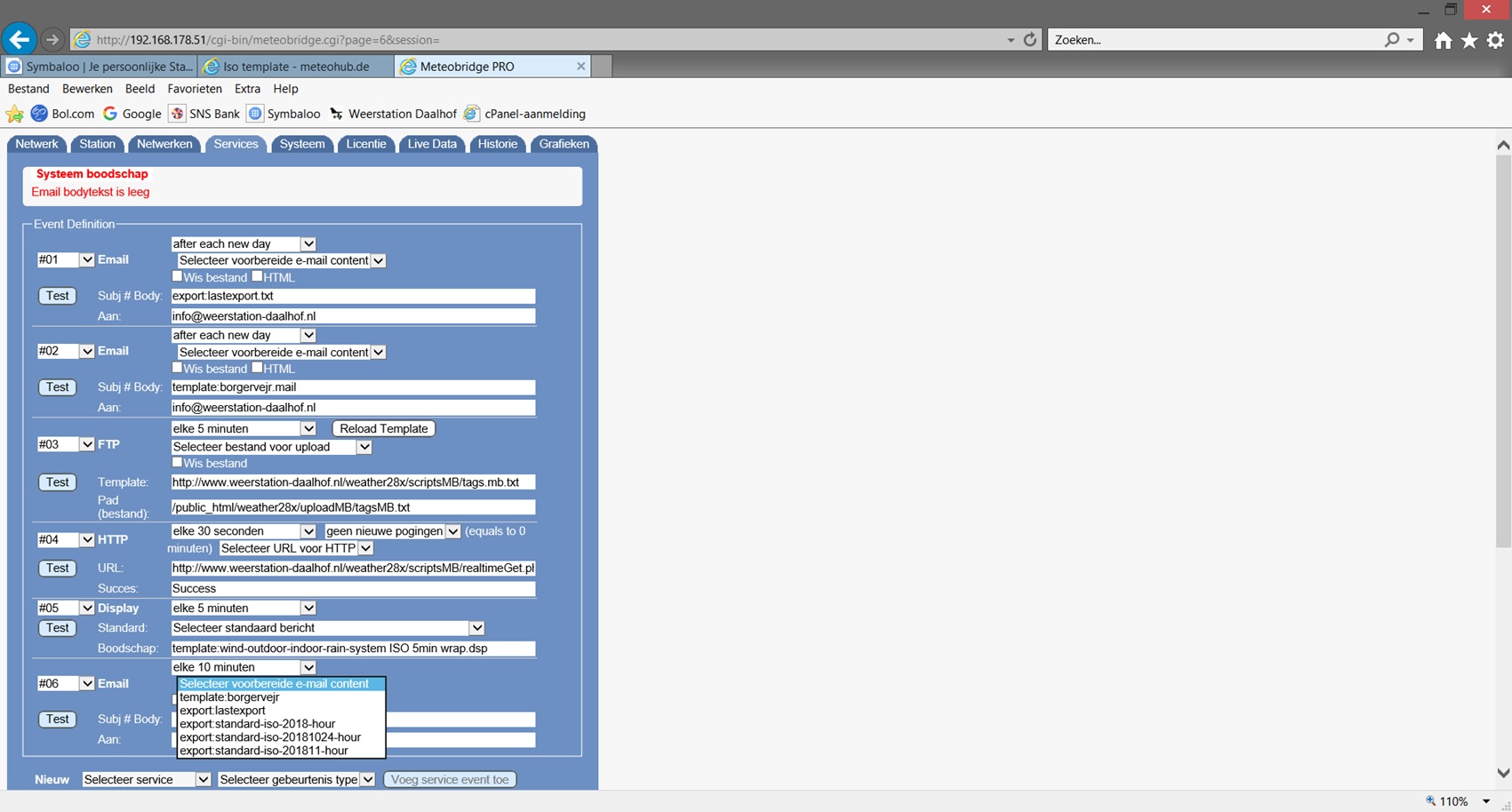Open 'Selecteer service' dropdown
Screen dimensions: 1512x812
[146, 779]
